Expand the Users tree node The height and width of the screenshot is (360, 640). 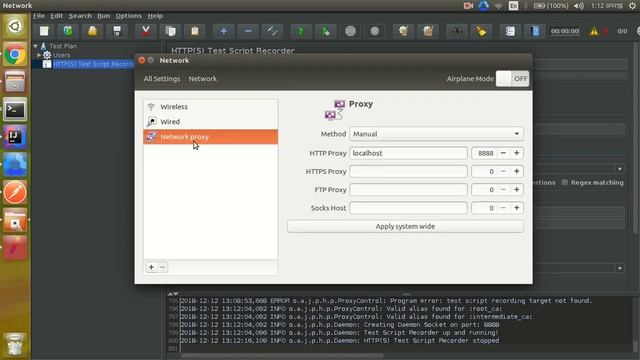[39, 55]
